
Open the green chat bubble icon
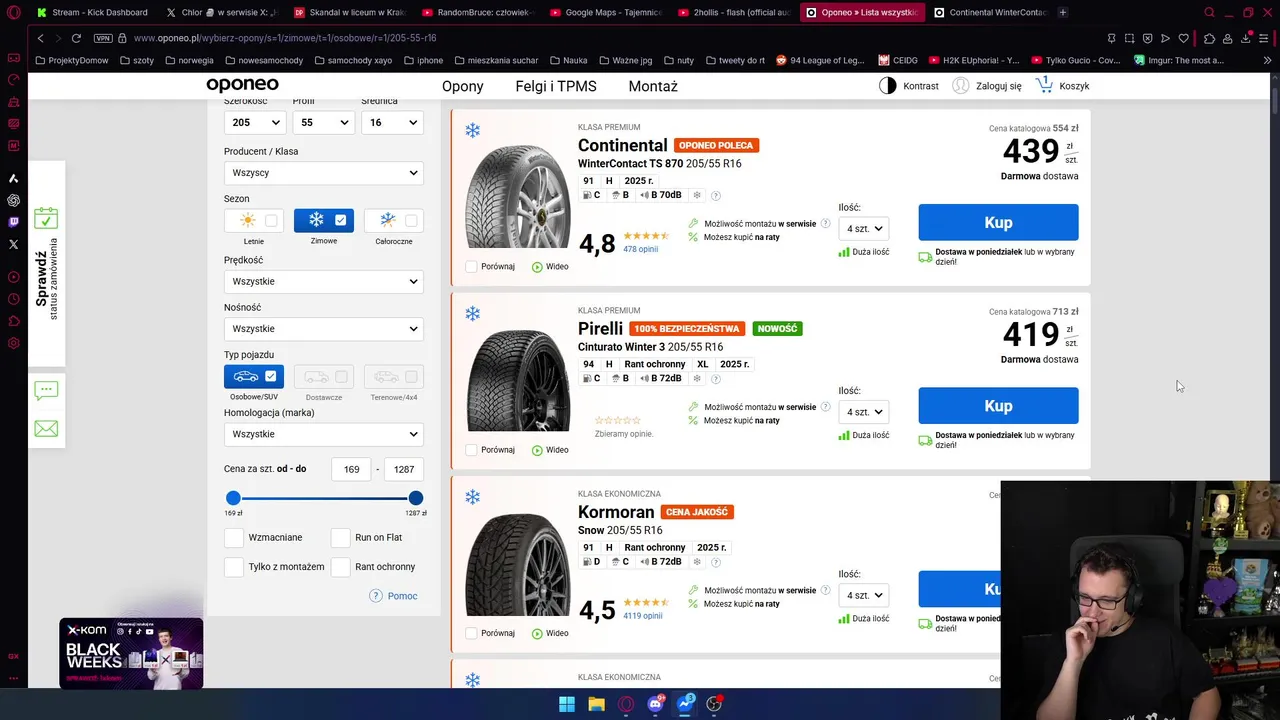tap(46, 390)
